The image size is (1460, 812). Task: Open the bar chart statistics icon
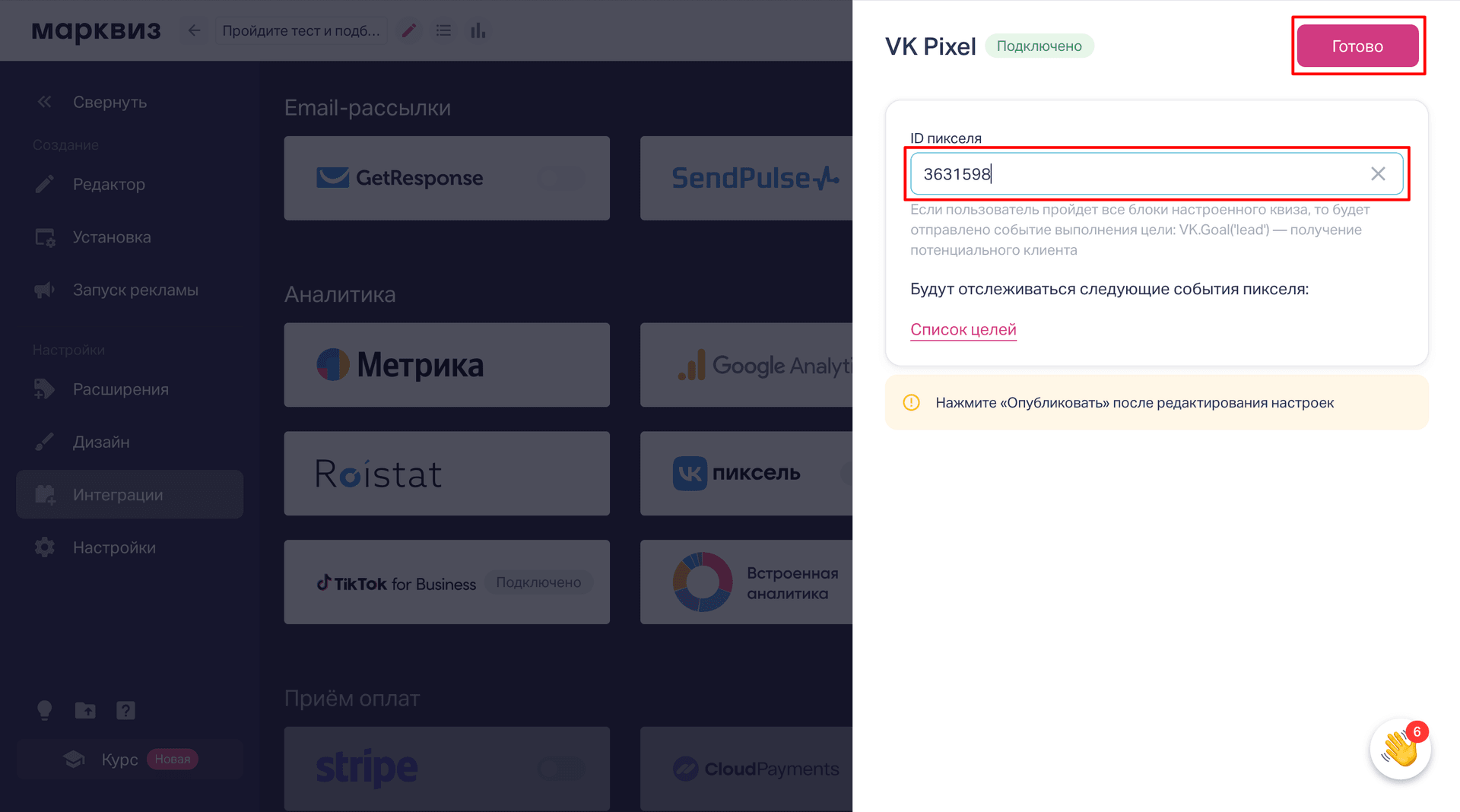point(478,30)
